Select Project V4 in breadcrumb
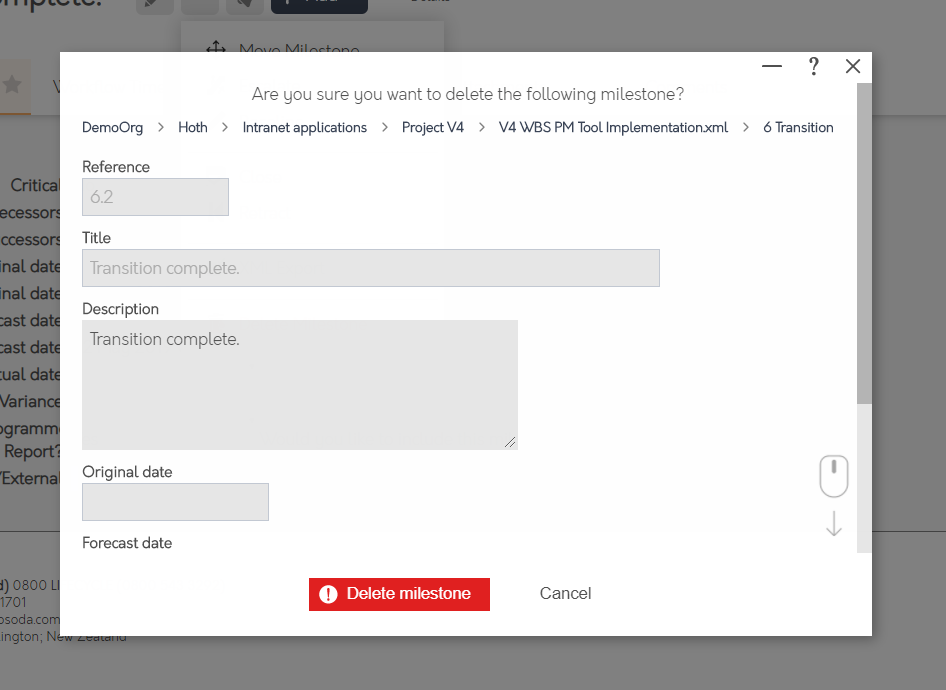Image resolution: width=946 pixels, height=690 pixels. (432, 127)
